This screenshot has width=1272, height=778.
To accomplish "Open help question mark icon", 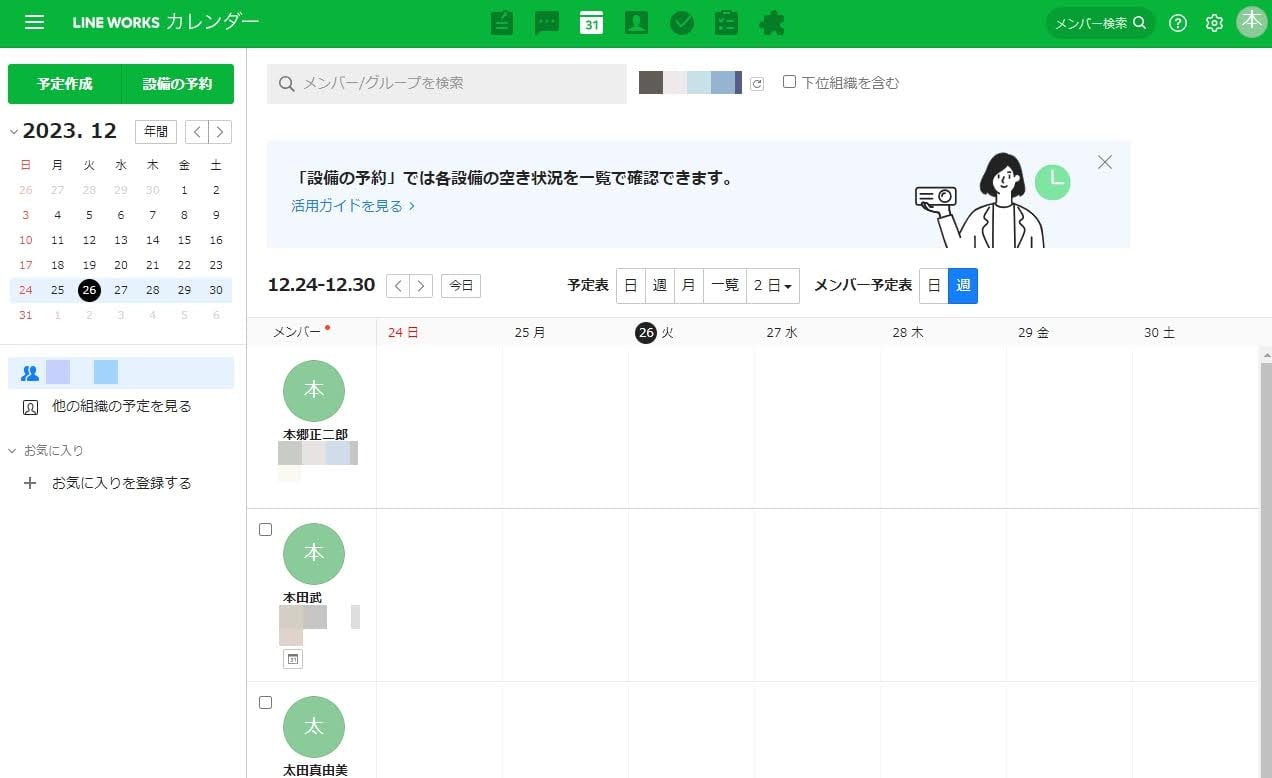I will tap(1178, 23).
